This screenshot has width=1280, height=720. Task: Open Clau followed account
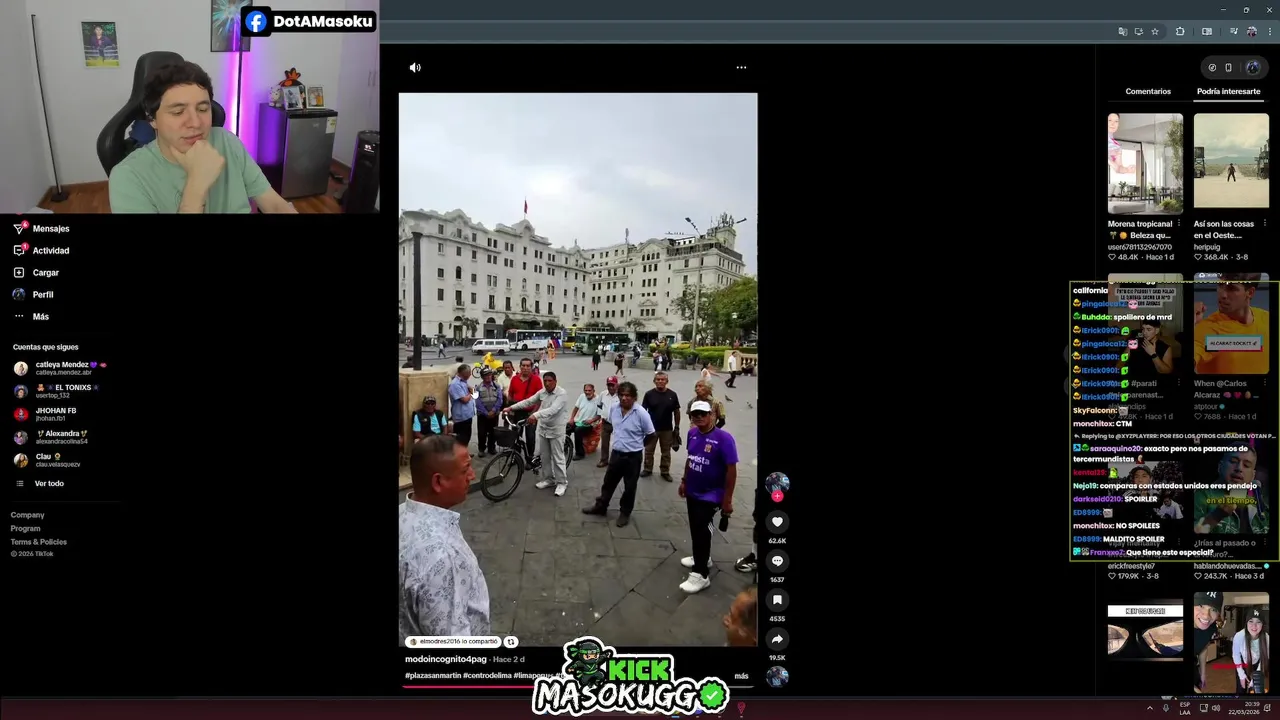(46, 460)
